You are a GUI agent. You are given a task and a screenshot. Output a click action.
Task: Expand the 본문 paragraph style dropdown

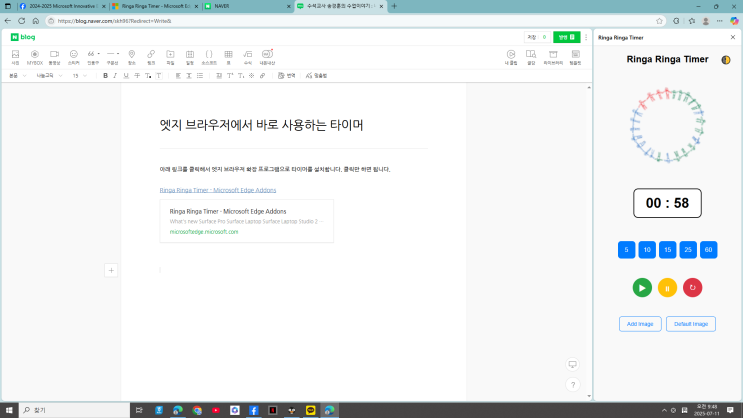pos(17,75)
